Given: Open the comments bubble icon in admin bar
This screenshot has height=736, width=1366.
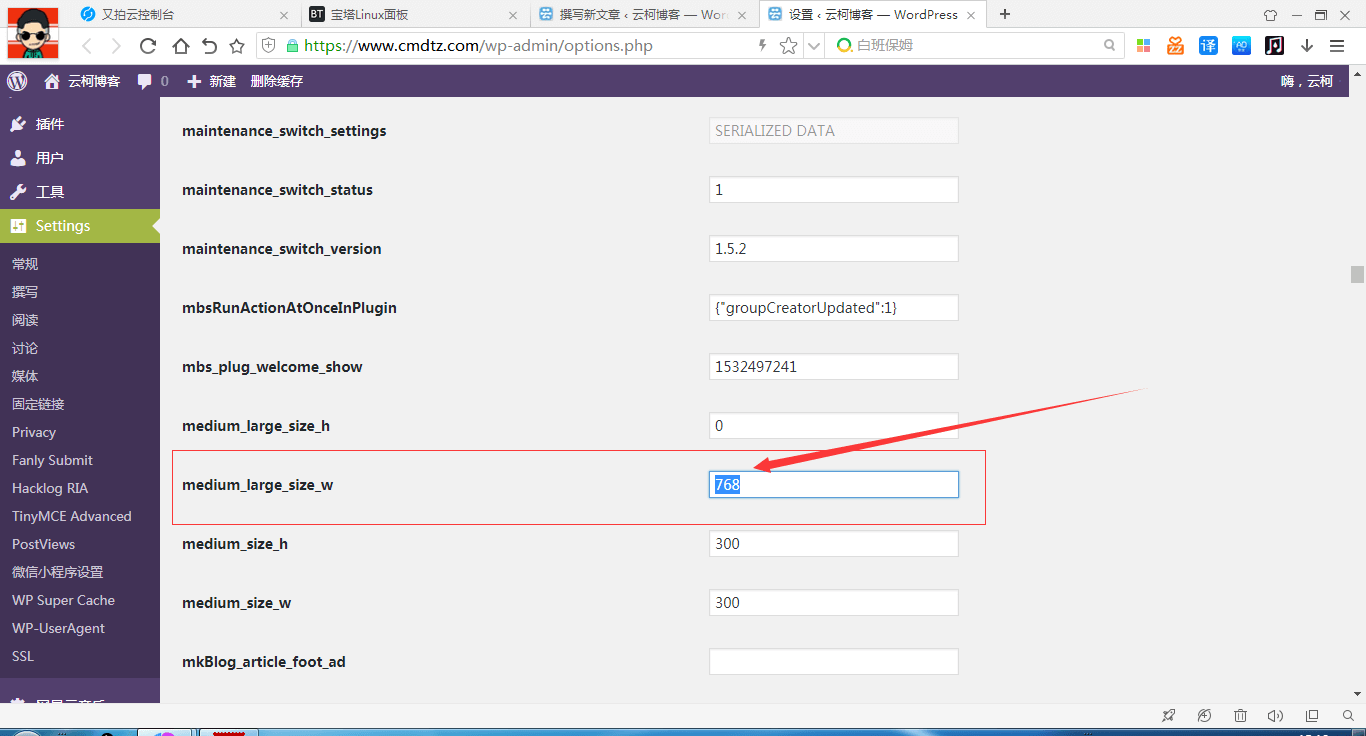Looking at the screenshot, I should [146, 81].
